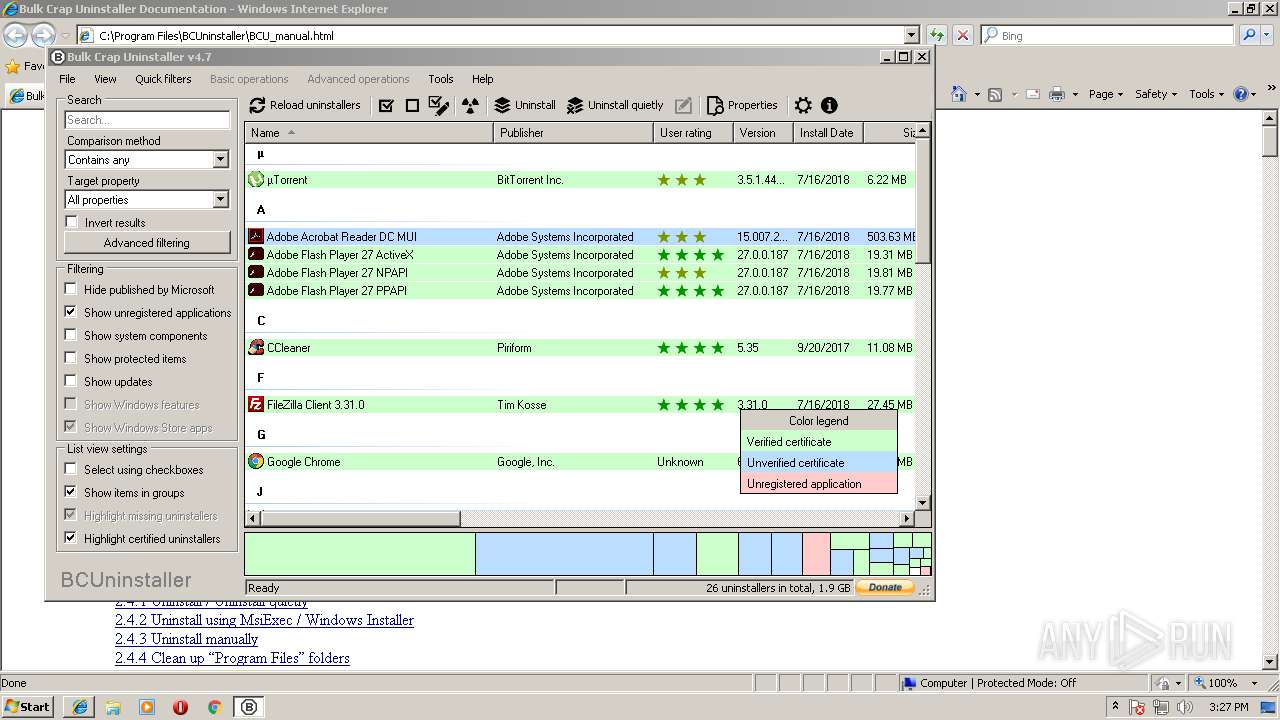
Task: Click the Uninstall toolbar button
Action: 525,105
